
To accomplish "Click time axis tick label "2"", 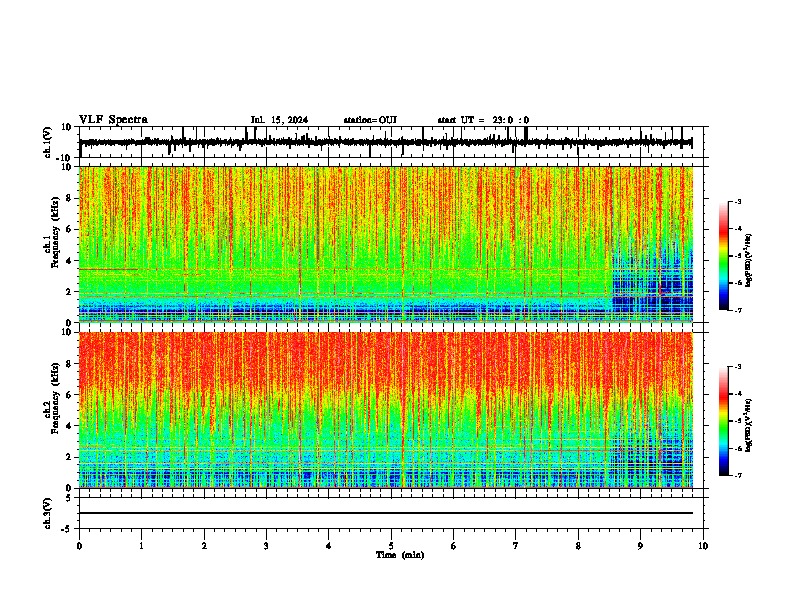I will click(x=204, y=546).
